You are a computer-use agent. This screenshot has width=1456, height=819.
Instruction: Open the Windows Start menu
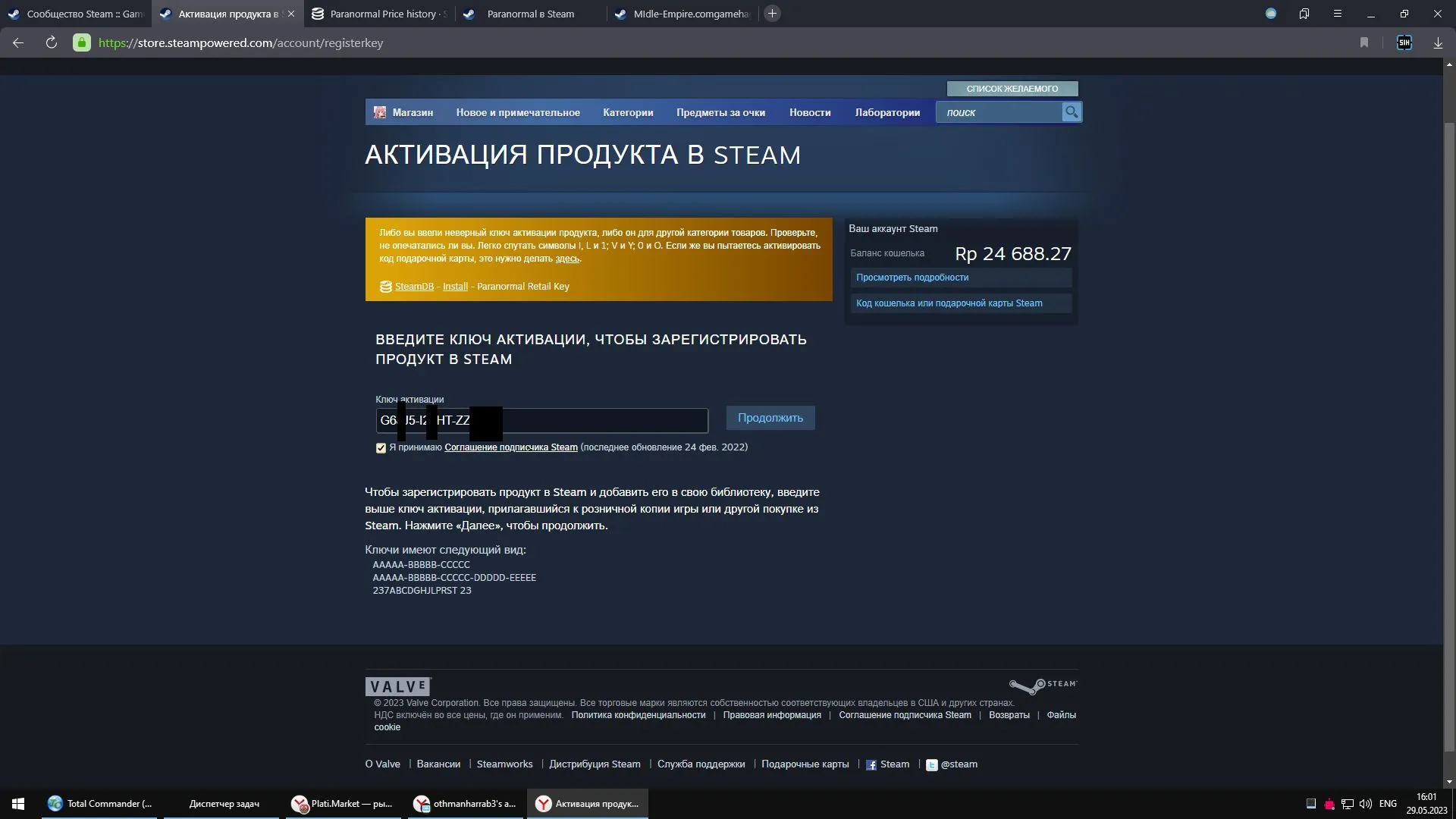click(18, 804)
